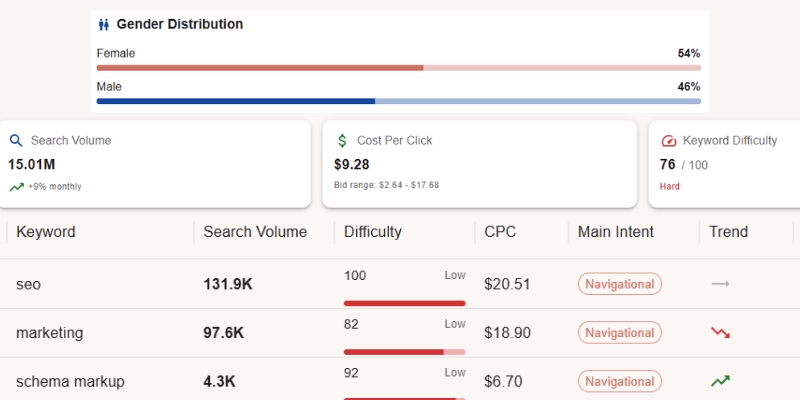The height and width of the screenshot is (400, 800).
Task: Sort by the Keyword column header
Action: coord(46,232)
